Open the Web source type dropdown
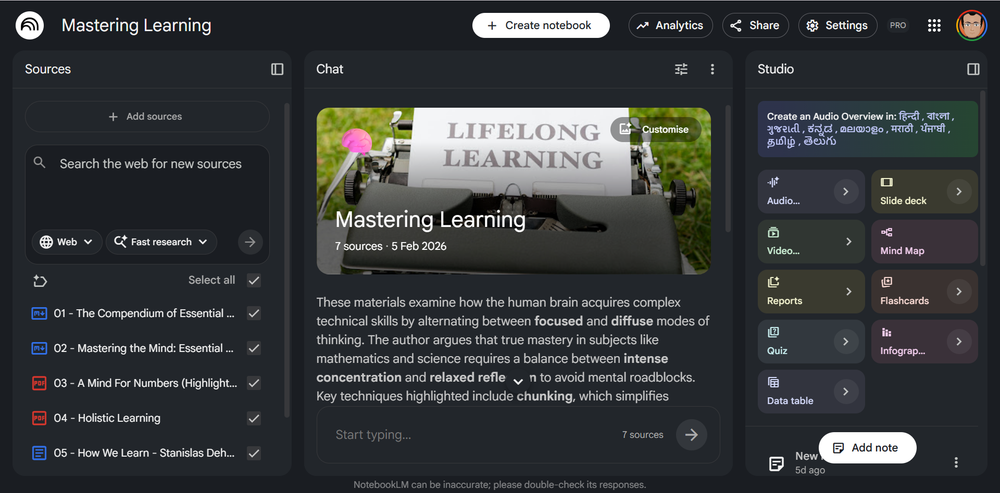 66,242
